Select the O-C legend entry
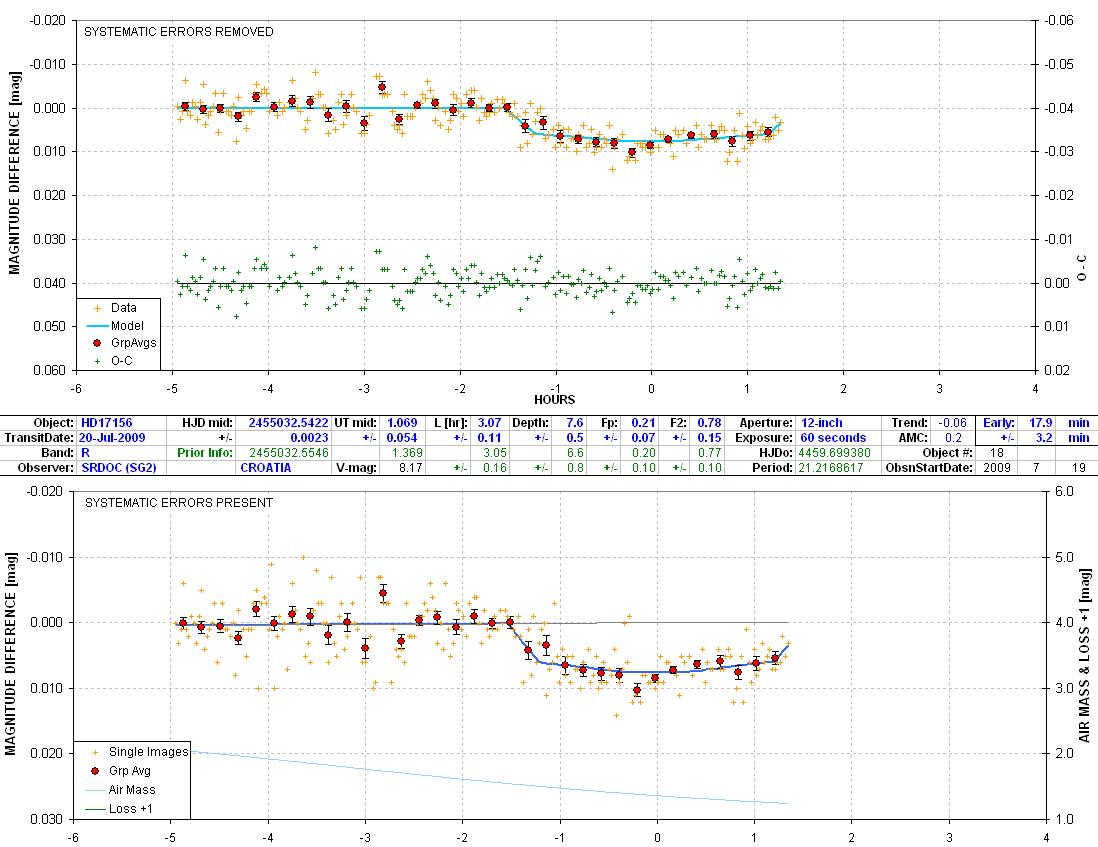This screenshot has width=1098, height=847. pos(112,360)
